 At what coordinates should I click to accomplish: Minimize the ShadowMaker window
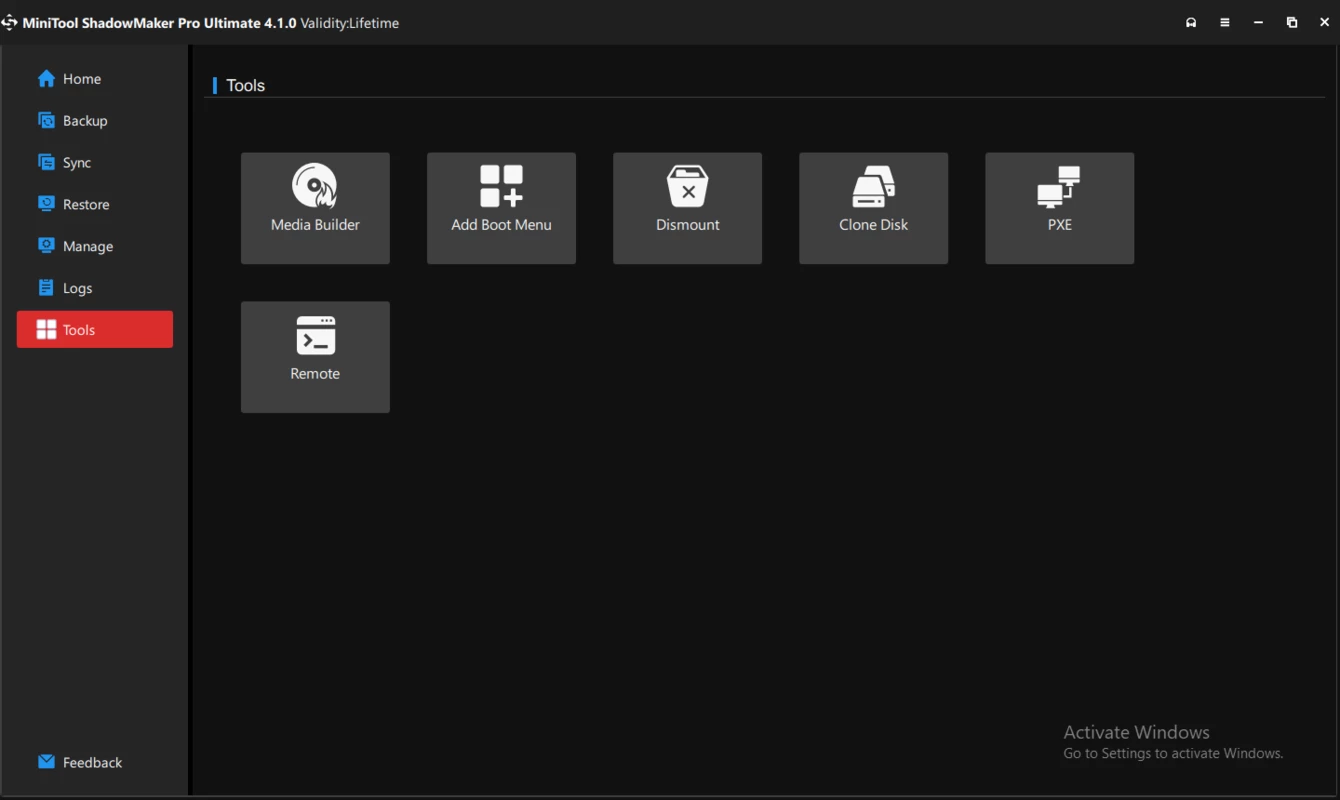tap(1259, 23)
